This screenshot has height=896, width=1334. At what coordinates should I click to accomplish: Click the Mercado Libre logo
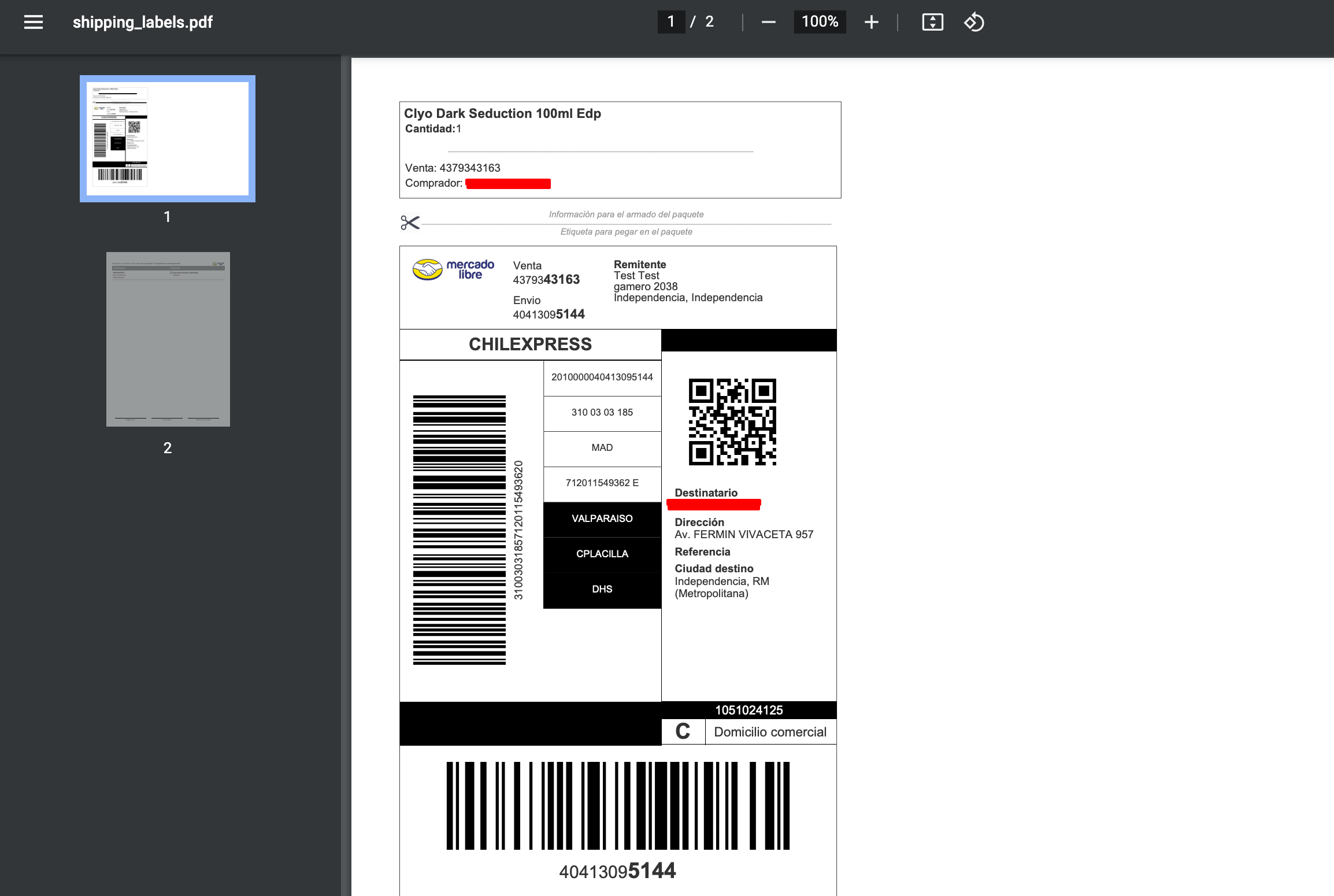[454, 269]
